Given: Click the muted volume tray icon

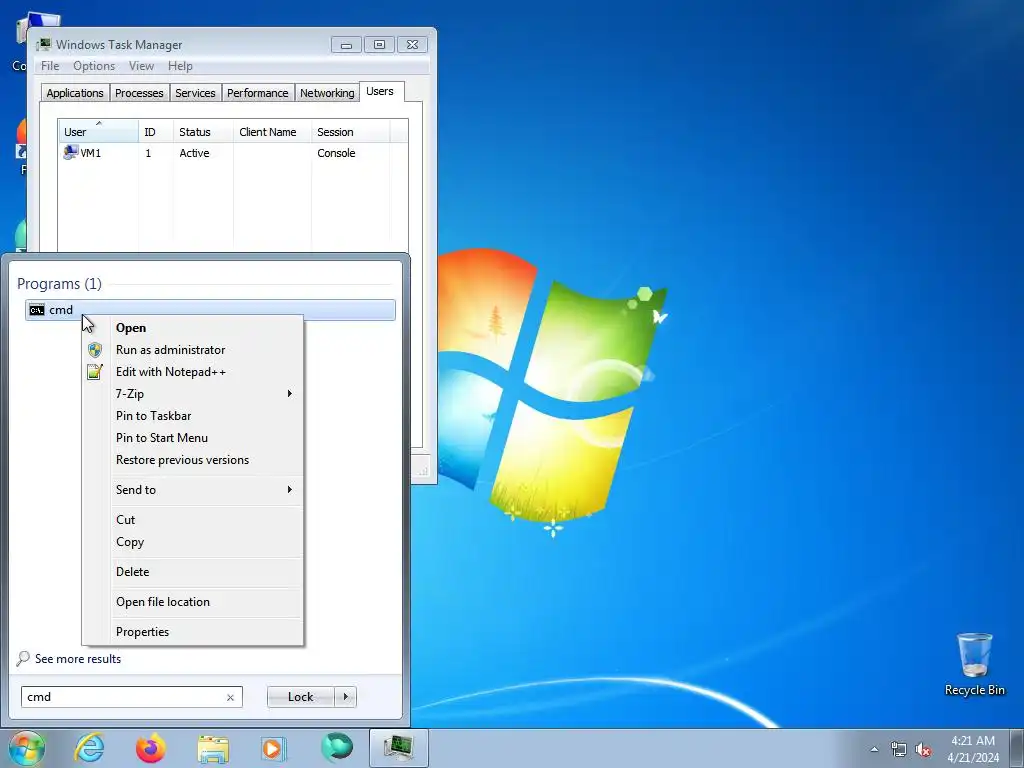Looking at the screenshot, I should pos(923,749).
